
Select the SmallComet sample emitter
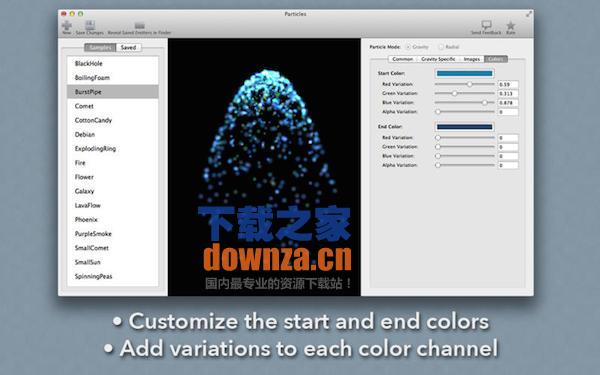(x=113, y=248)
